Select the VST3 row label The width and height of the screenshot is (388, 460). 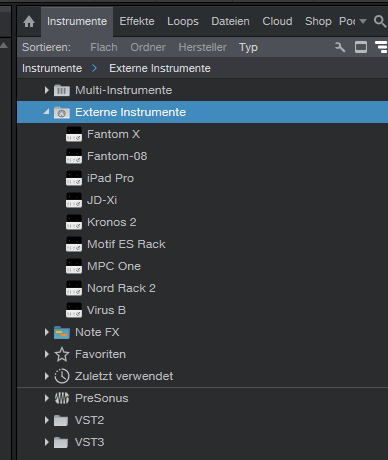pos(90,442)
